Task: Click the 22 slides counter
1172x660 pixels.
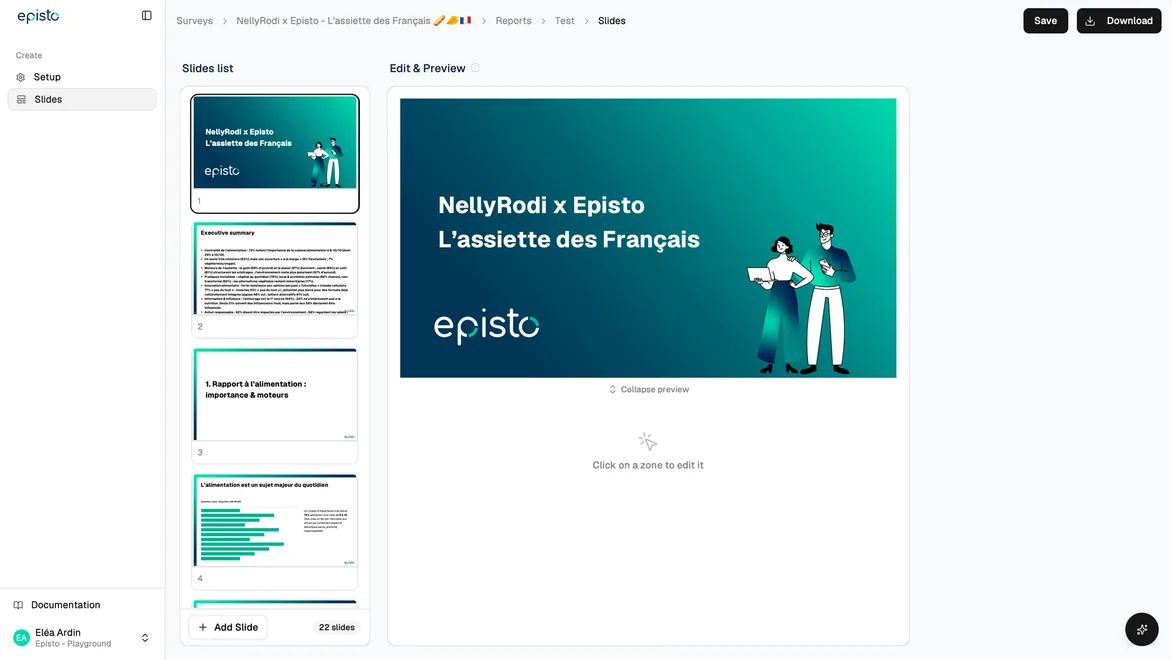Action: click(x=336, y=627)
